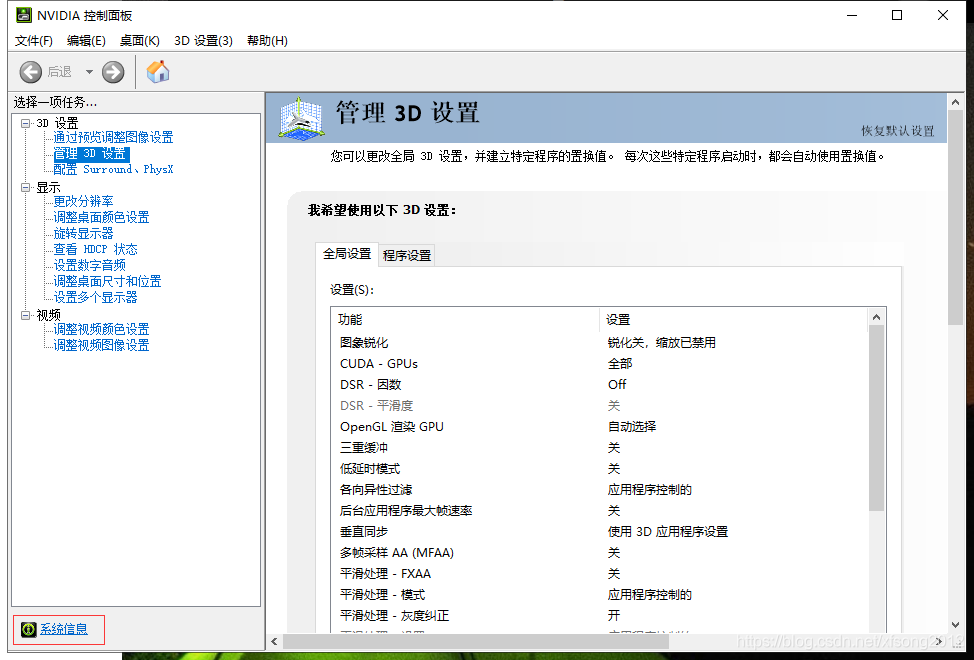The height and width of the screenshot is (660, 974).
Task: Select the 三重缓冲 setting row
Action: click(599, 448)
